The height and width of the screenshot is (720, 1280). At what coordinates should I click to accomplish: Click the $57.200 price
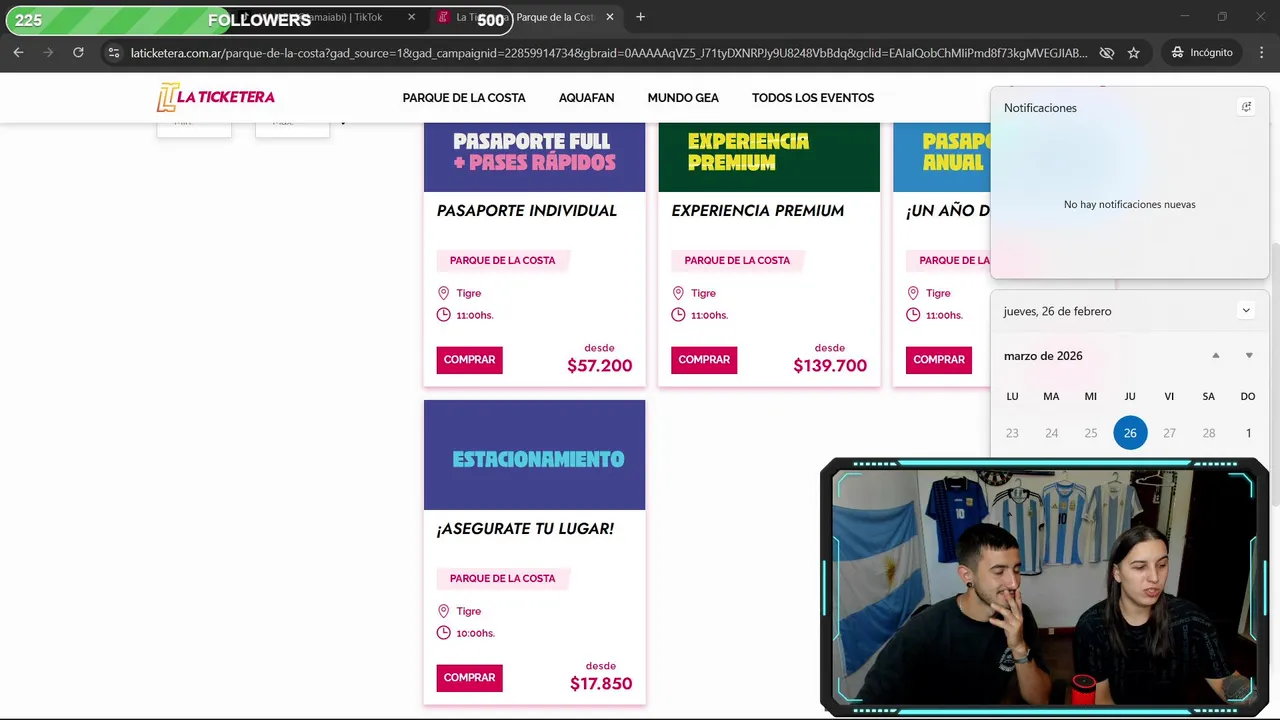[600, 366]
